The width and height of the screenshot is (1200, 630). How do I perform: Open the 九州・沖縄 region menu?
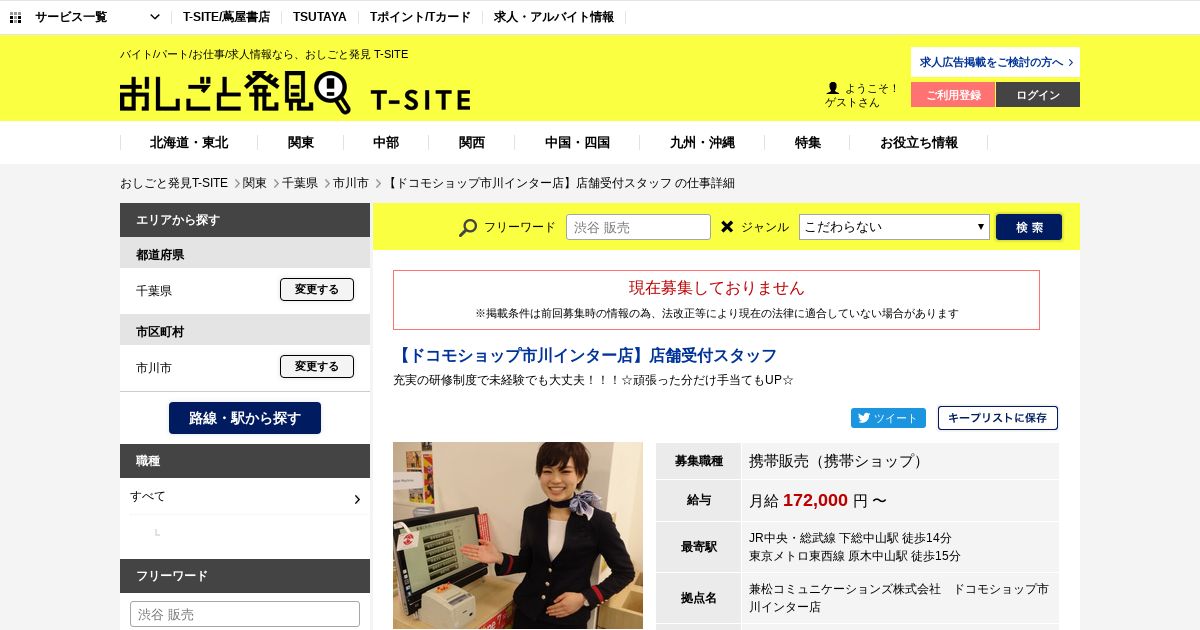click(x=702, y=143)
